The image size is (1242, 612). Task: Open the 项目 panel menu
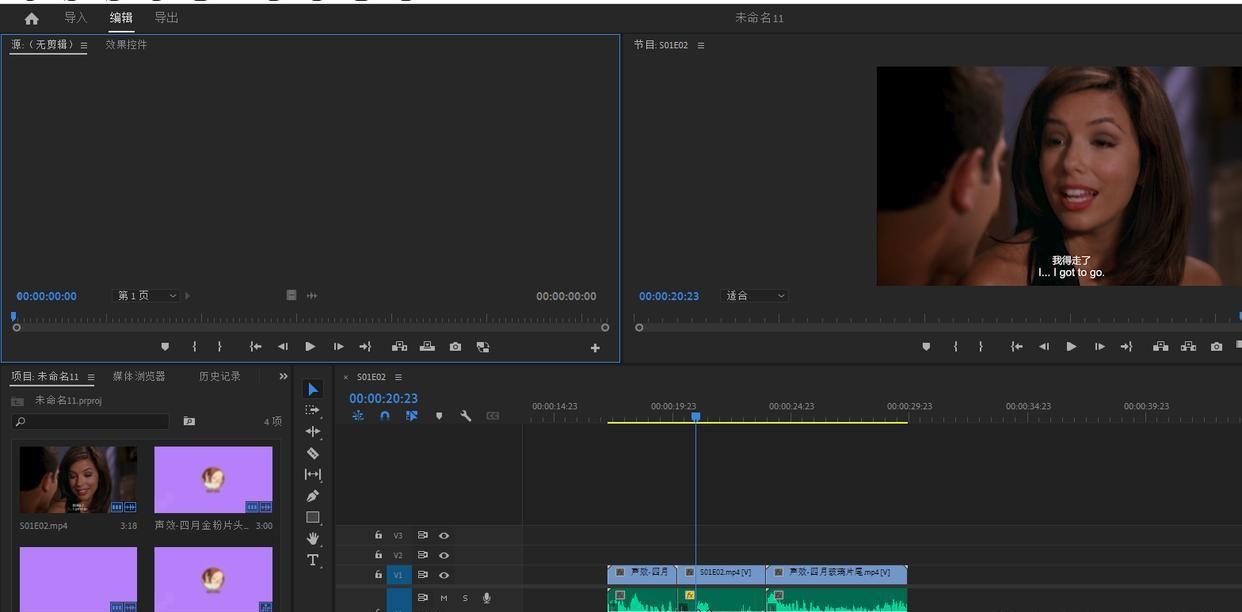coord(91,377)
